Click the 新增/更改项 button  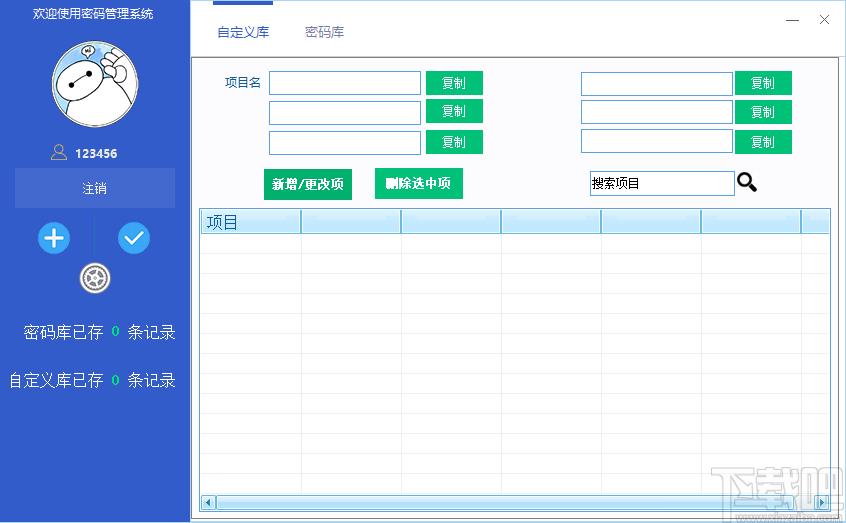pos(308,185)
